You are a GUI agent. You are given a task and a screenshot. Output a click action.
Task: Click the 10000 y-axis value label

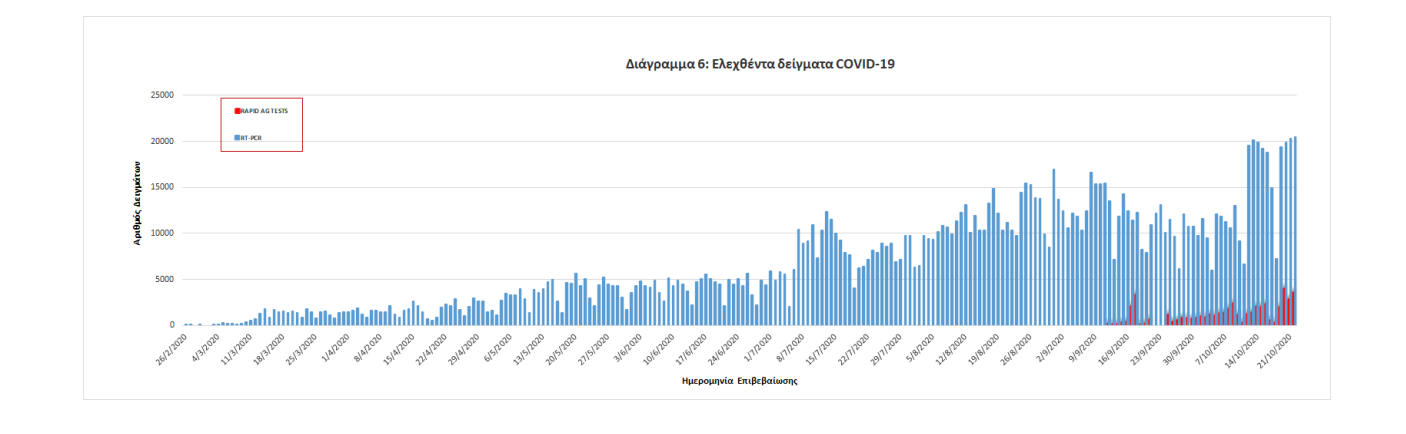(161, 233)
